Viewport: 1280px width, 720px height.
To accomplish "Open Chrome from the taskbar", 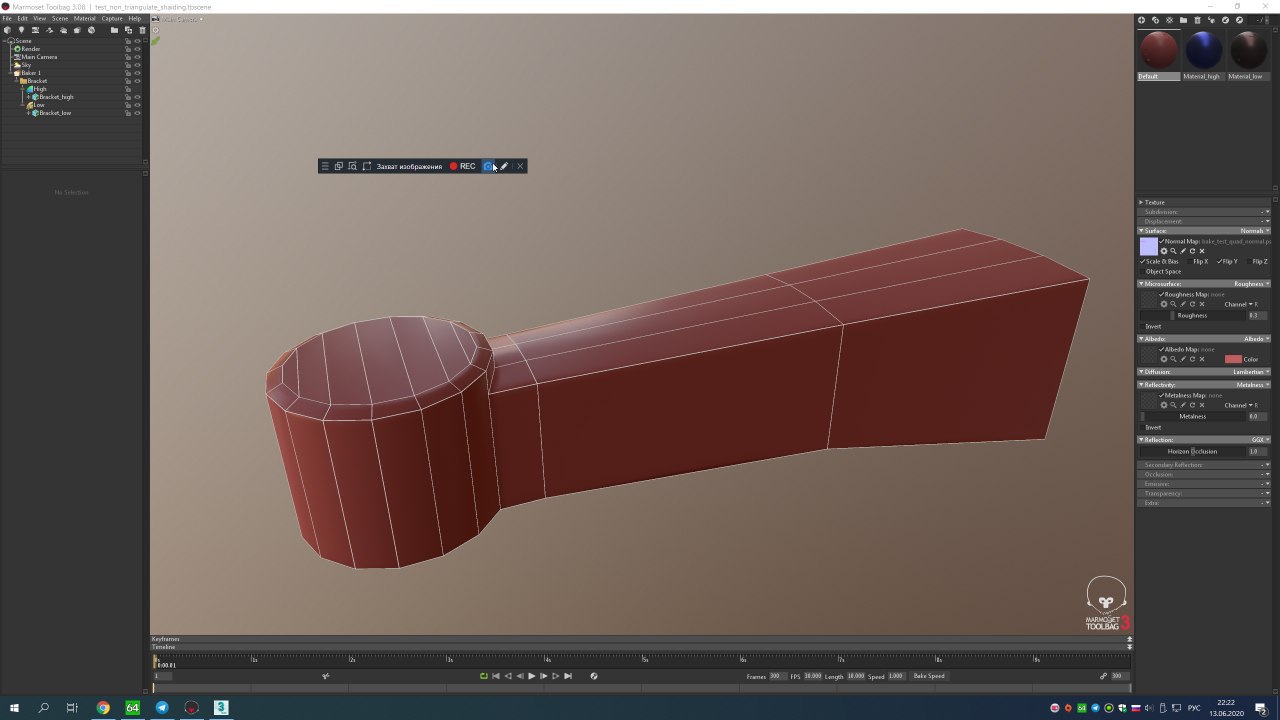I will [x=103, y=708].
